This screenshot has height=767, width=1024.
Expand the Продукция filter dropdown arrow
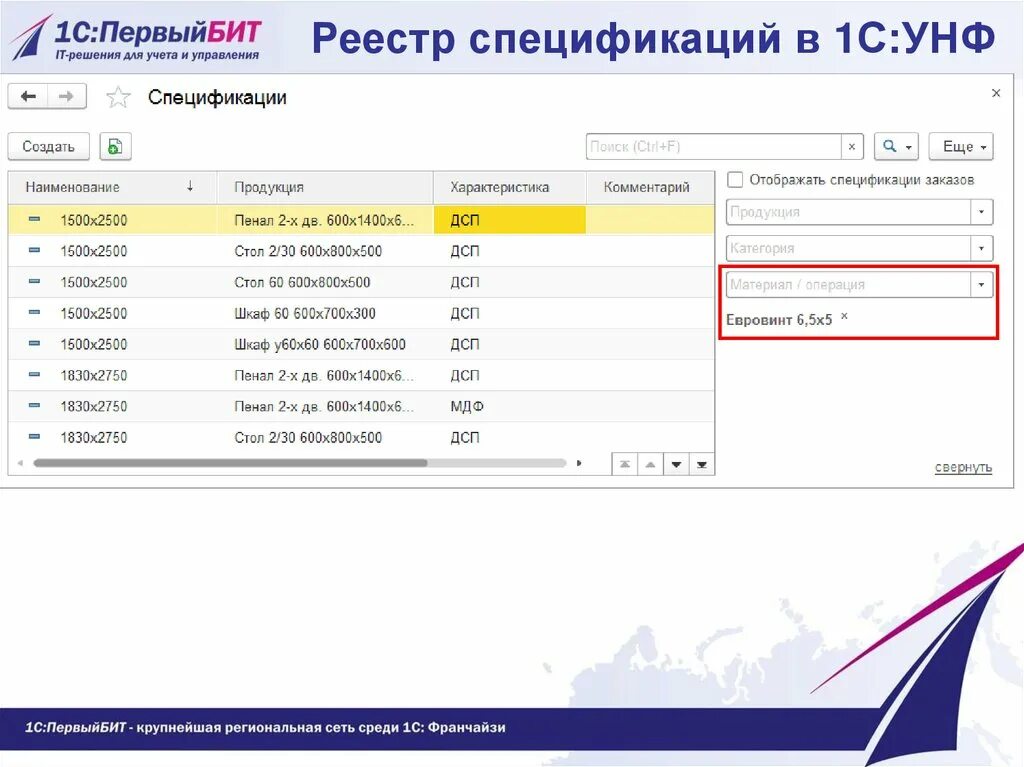[982, 212]
